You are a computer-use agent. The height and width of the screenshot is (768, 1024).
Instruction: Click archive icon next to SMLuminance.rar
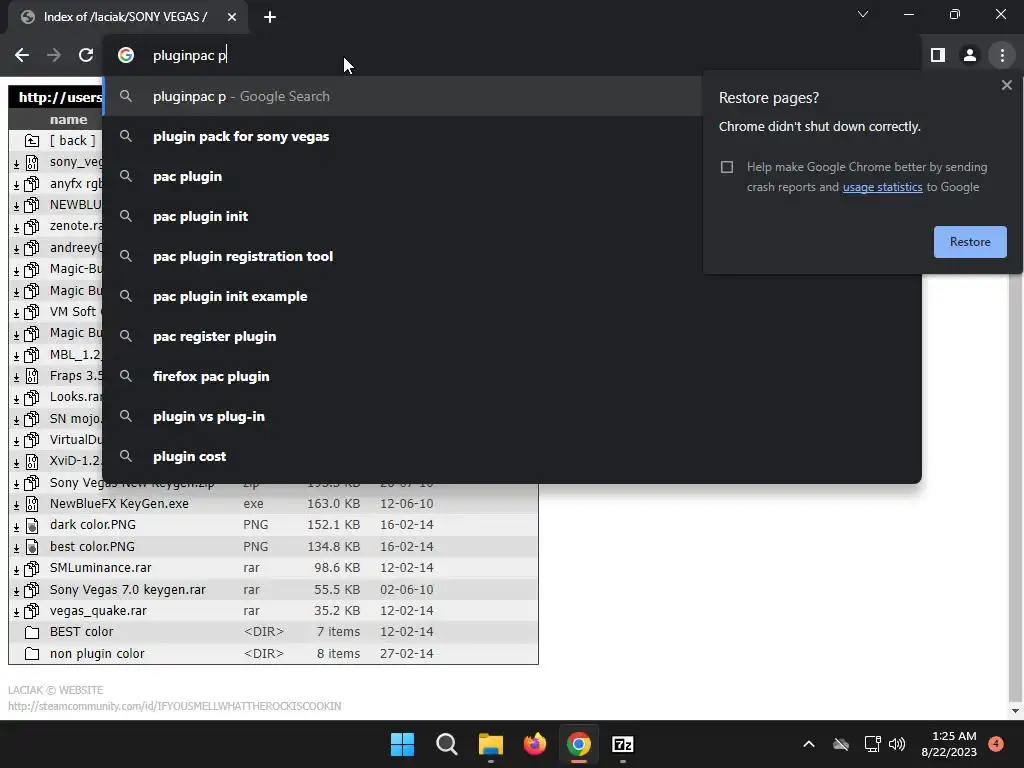click(x=31, y=568)
